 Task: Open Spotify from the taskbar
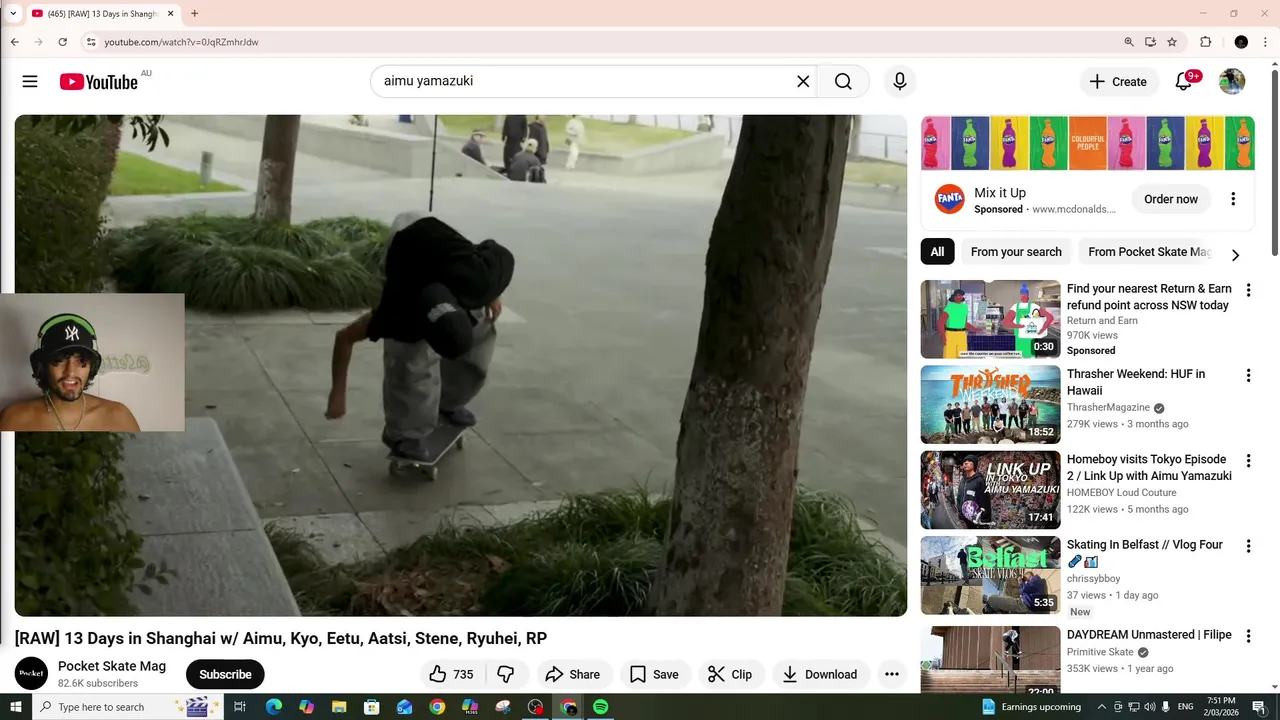pos(600,707)
